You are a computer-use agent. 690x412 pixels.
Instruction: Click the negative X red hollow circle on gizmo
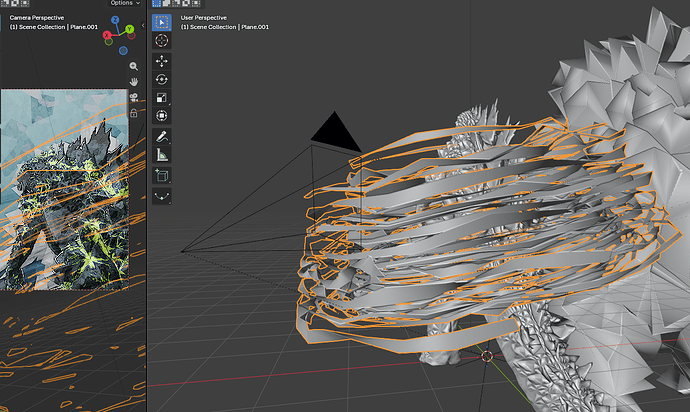pos(131,36)
